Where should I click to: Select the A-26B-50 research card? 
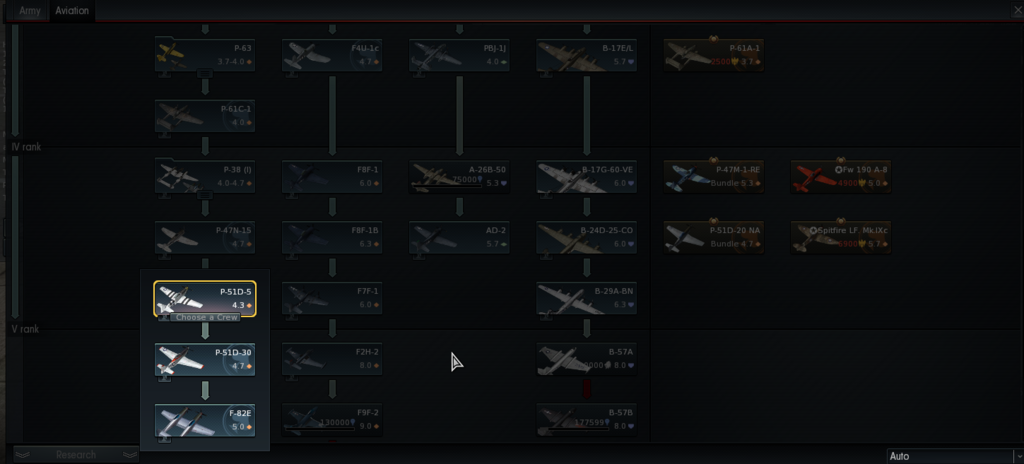(x=459, y=176)
